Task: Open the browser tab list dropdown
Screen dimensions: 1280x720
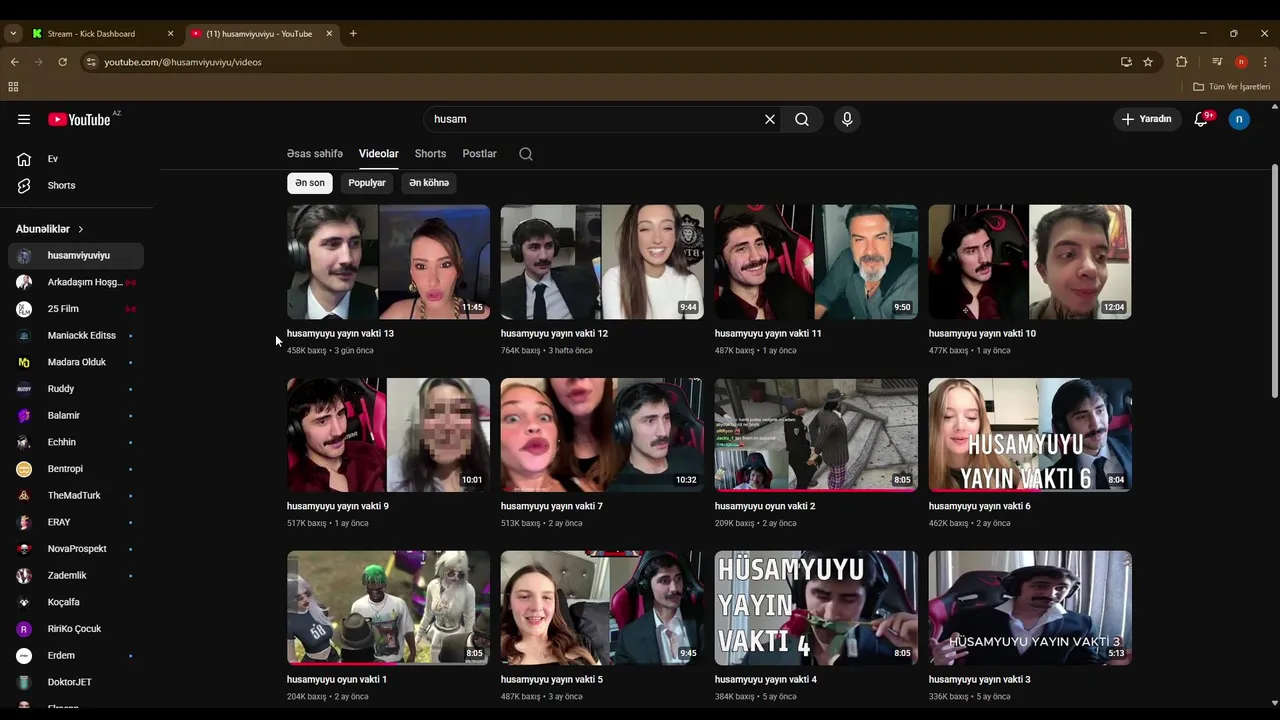Action: (13, 33)
